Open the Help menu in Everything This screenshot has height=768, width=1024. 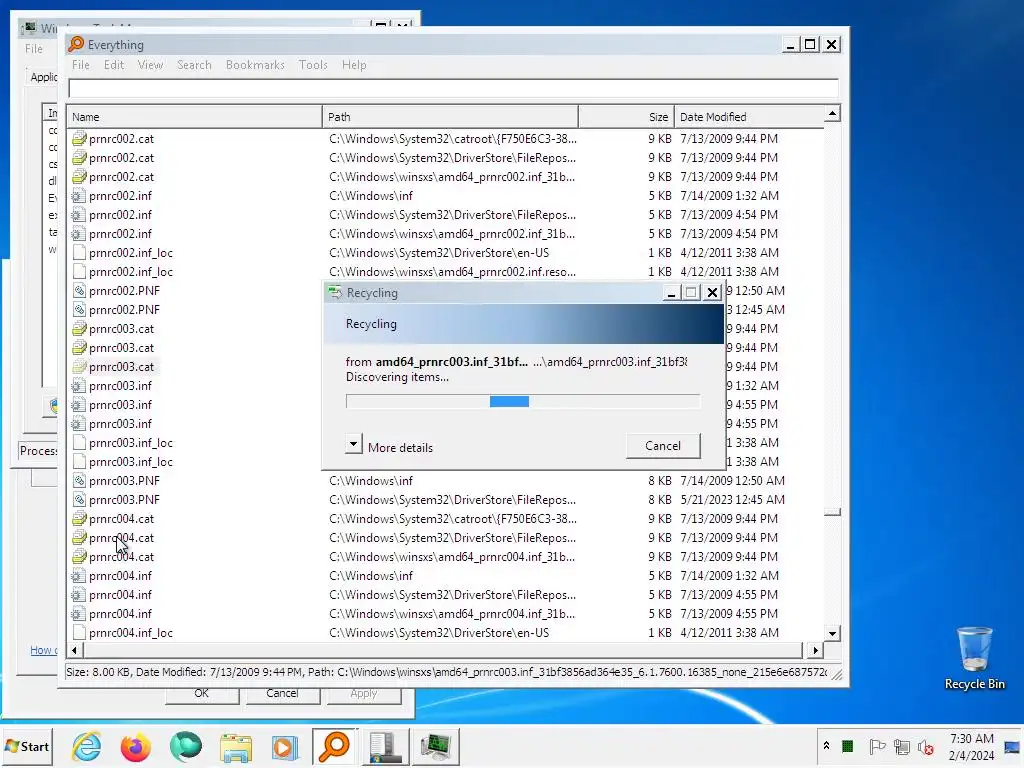[x=354, y=65]
